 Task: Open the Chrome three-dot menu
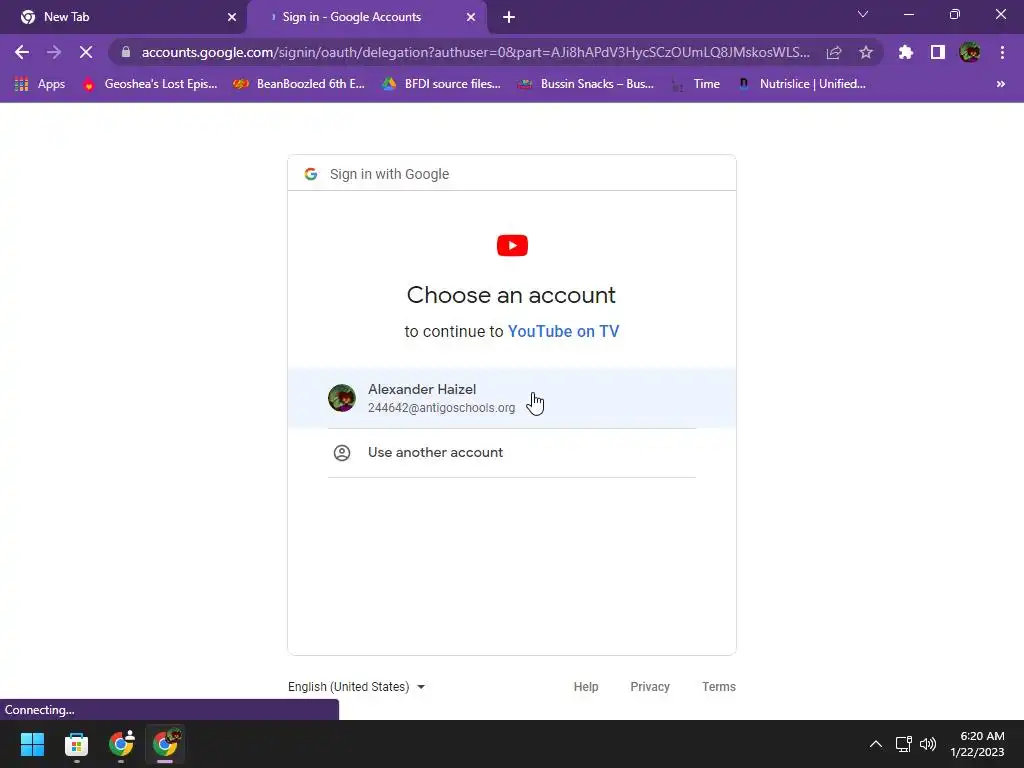click(x=1002, y=52)
